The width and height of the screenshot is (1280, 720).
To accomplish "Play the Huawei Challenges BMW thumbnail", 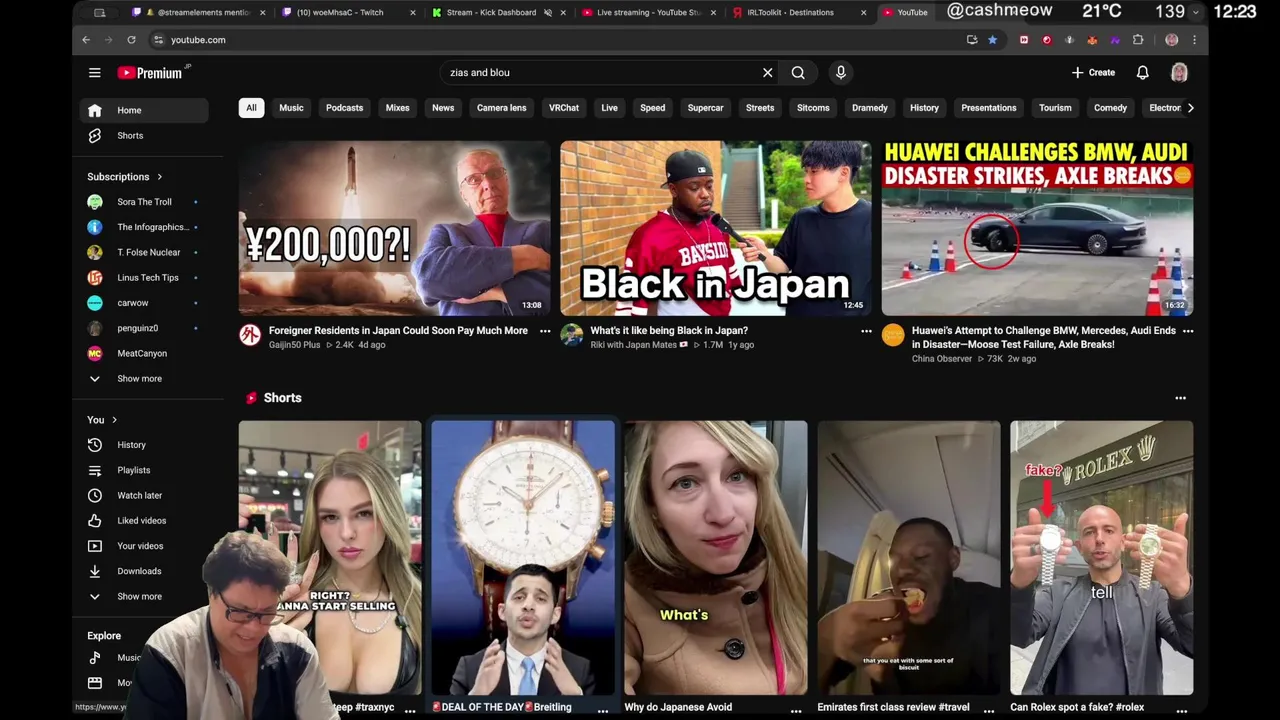I will 1037,228.
